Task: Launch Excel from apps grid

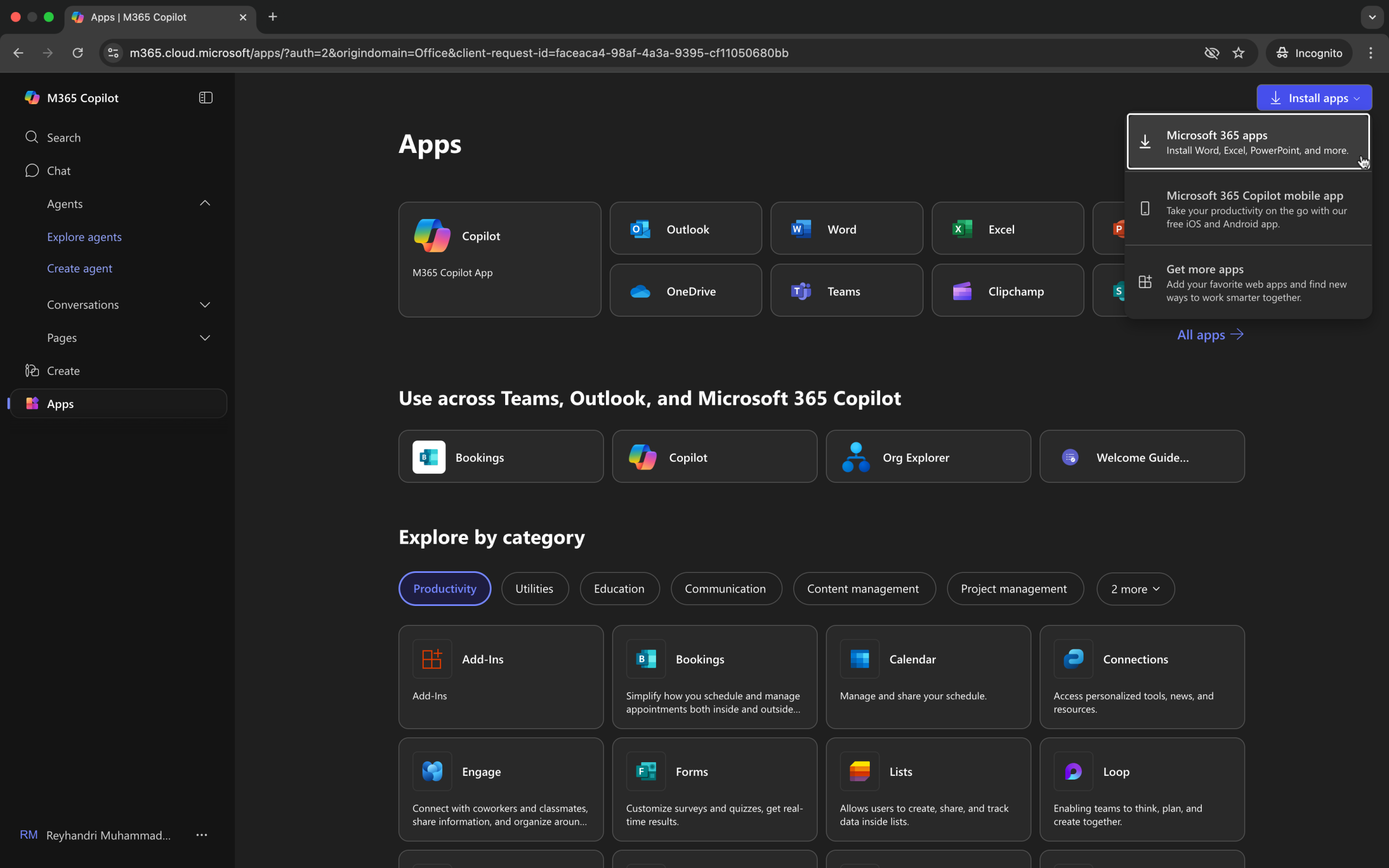Action: [x=1006, y=228]
